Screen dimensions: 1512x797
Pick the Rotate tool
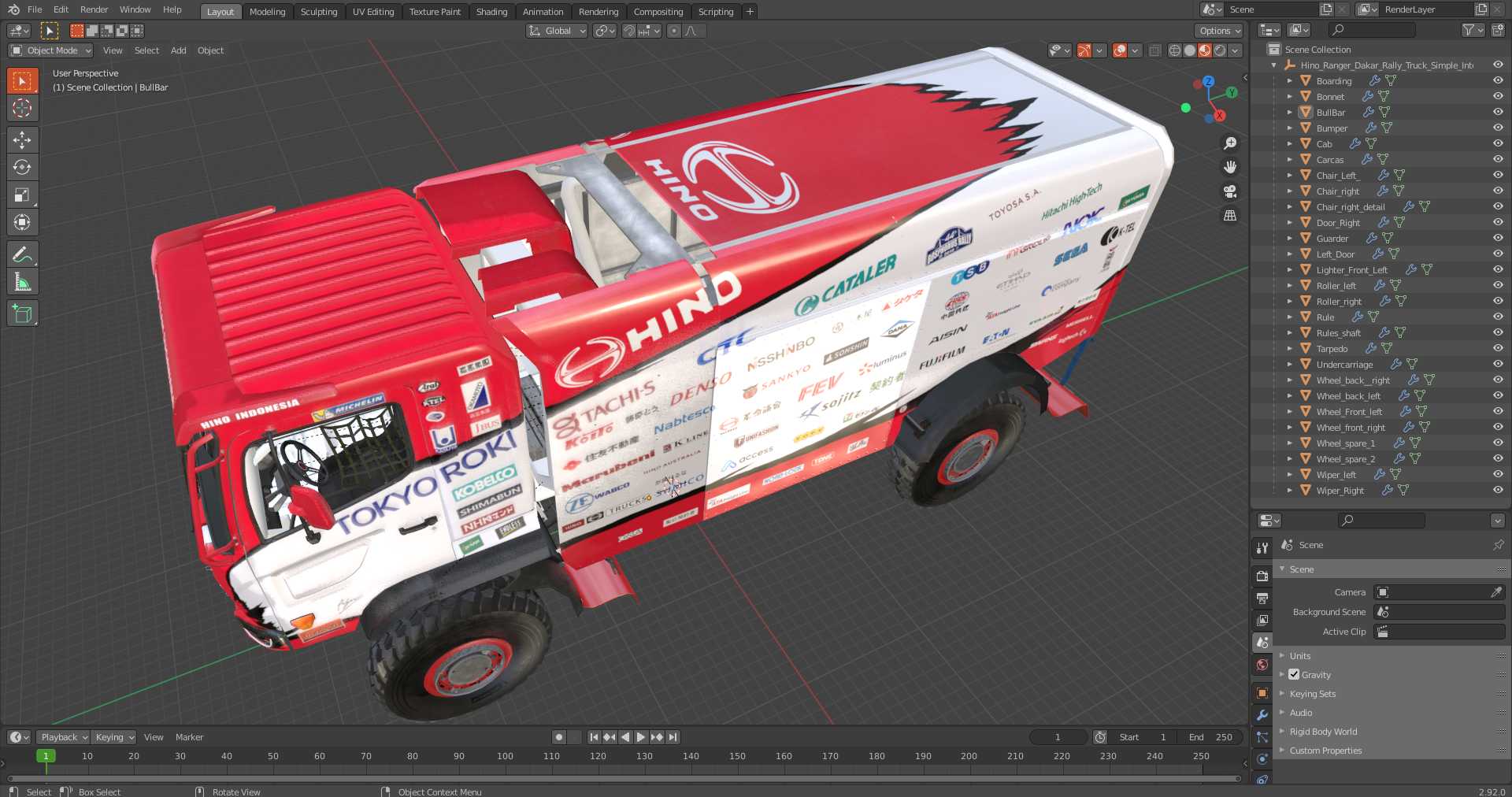pyautogui.click(x=22, y=167)
